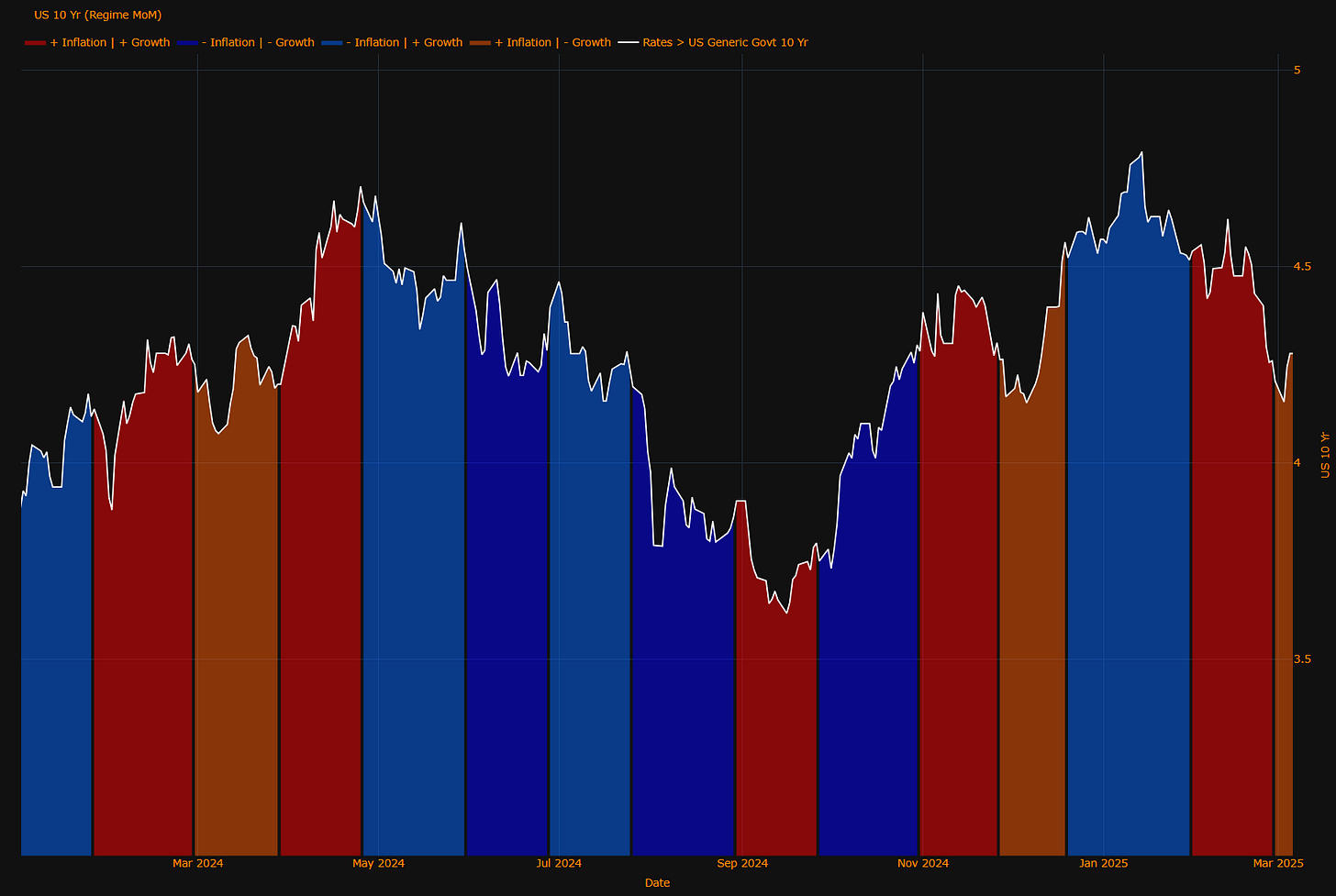Click the chart title 'US 10 Yr (Regime MoM)'
The height and width of the screenshot is (896, 1336).
(x=97, y=15)
